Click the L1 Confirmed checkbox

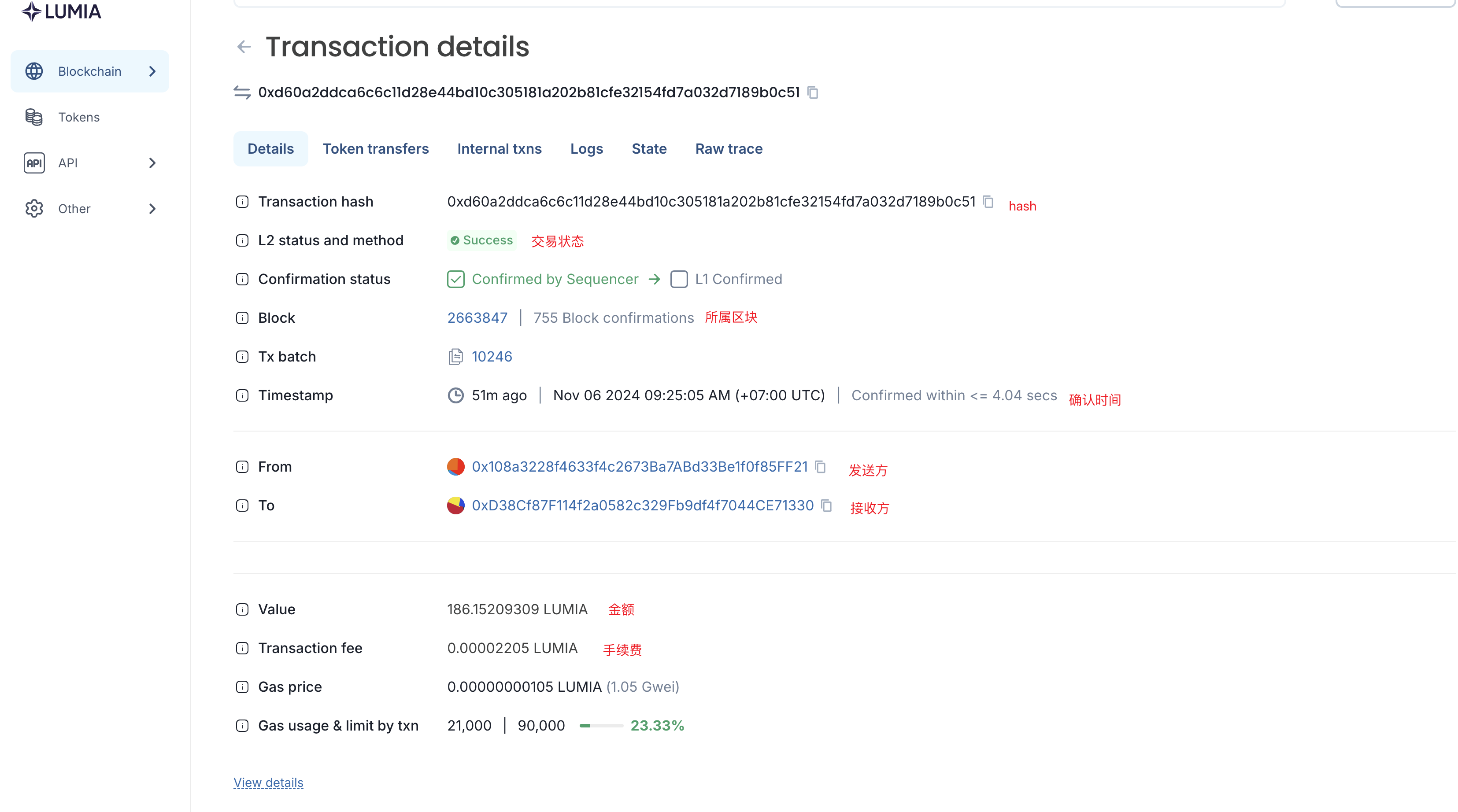pyautogui.click(x=679, y=279)
